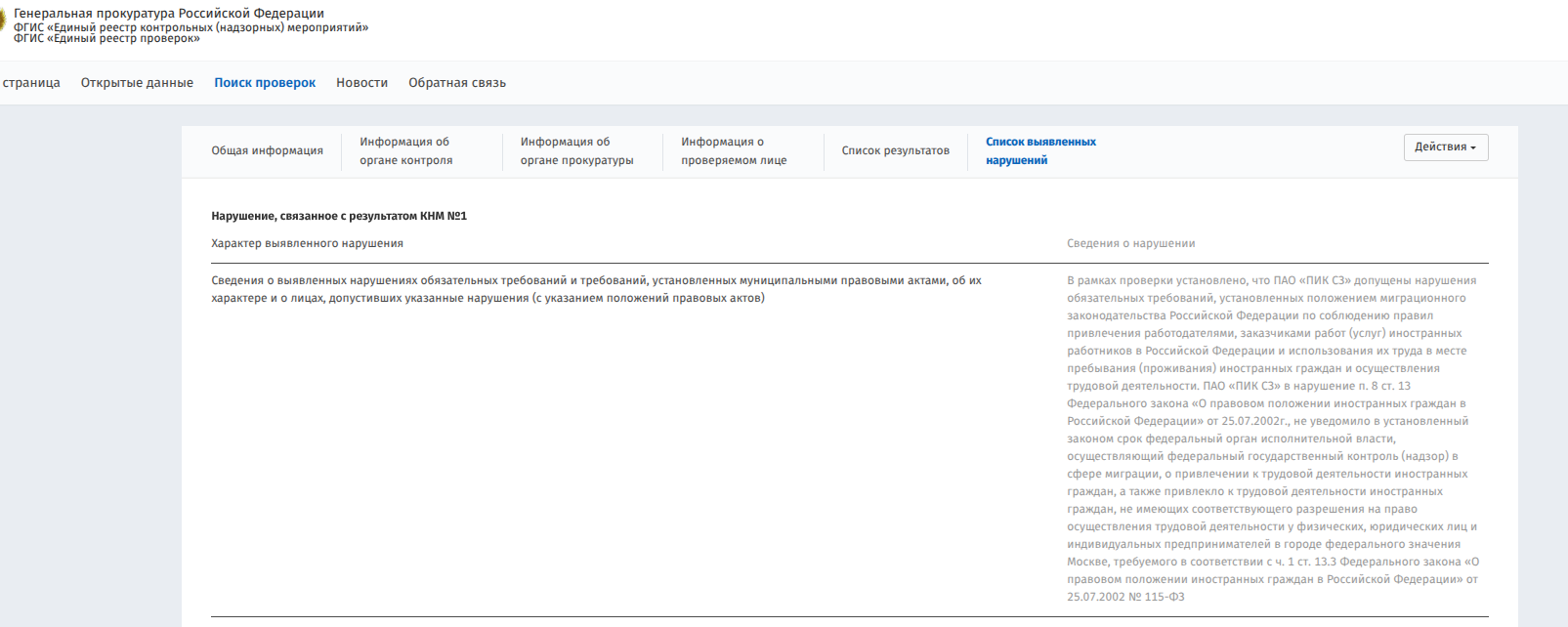The height and width of the screenshot is (627, 1568).
Task: Open Открытые данные in the navigation menu
Action: tap(137, 83)
